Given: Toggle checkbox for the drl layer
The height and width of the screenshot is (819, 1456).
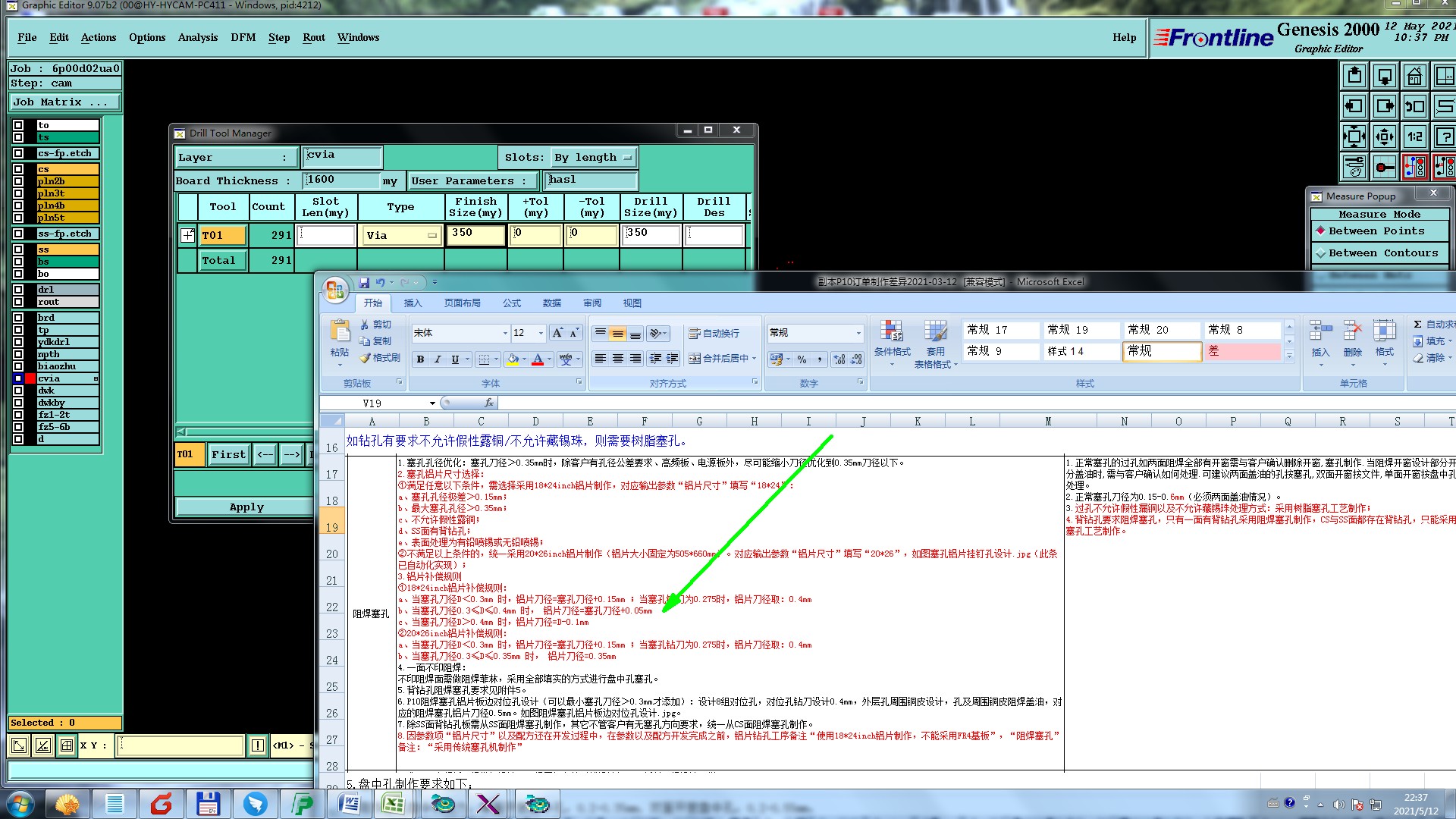Looking at the screenshot, I should tap(18, 290).
